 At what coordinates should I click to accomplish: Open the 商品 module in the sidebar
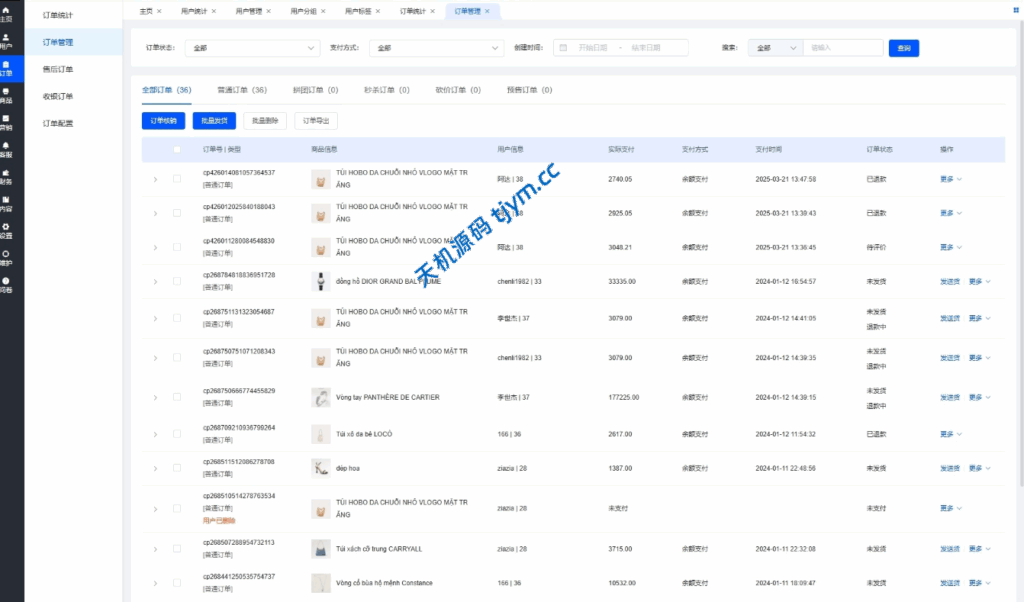click(x=7, y=95)
